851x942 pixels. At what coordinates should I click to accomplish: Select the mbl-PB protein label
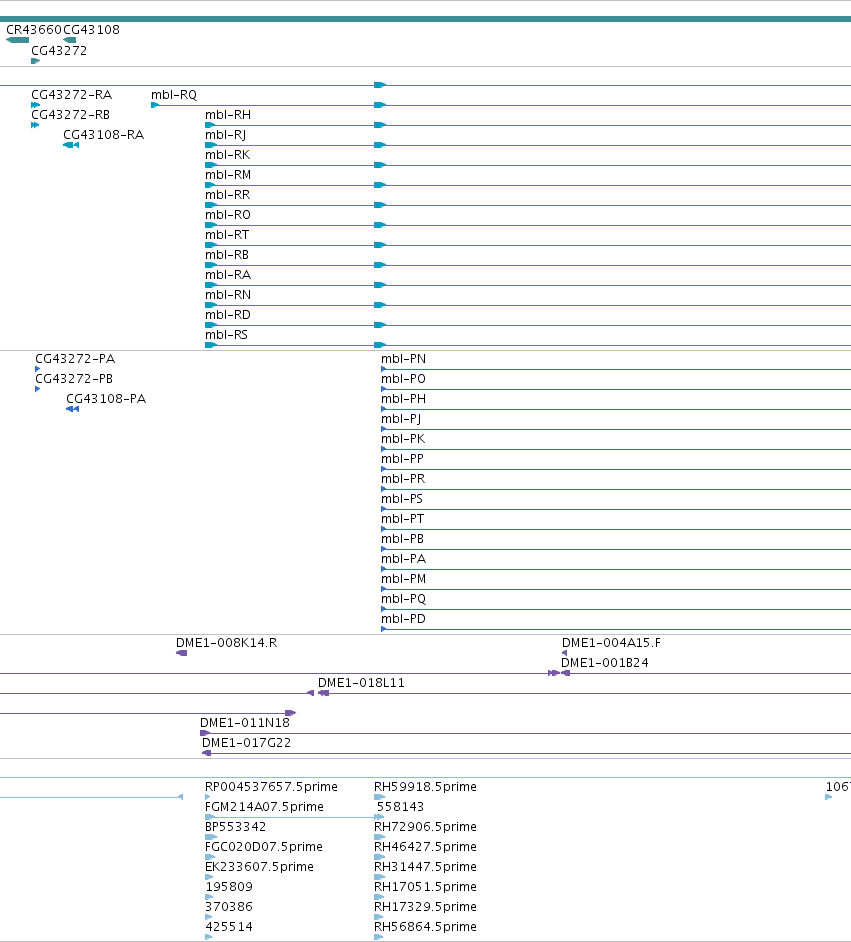[x=402, y=539]
